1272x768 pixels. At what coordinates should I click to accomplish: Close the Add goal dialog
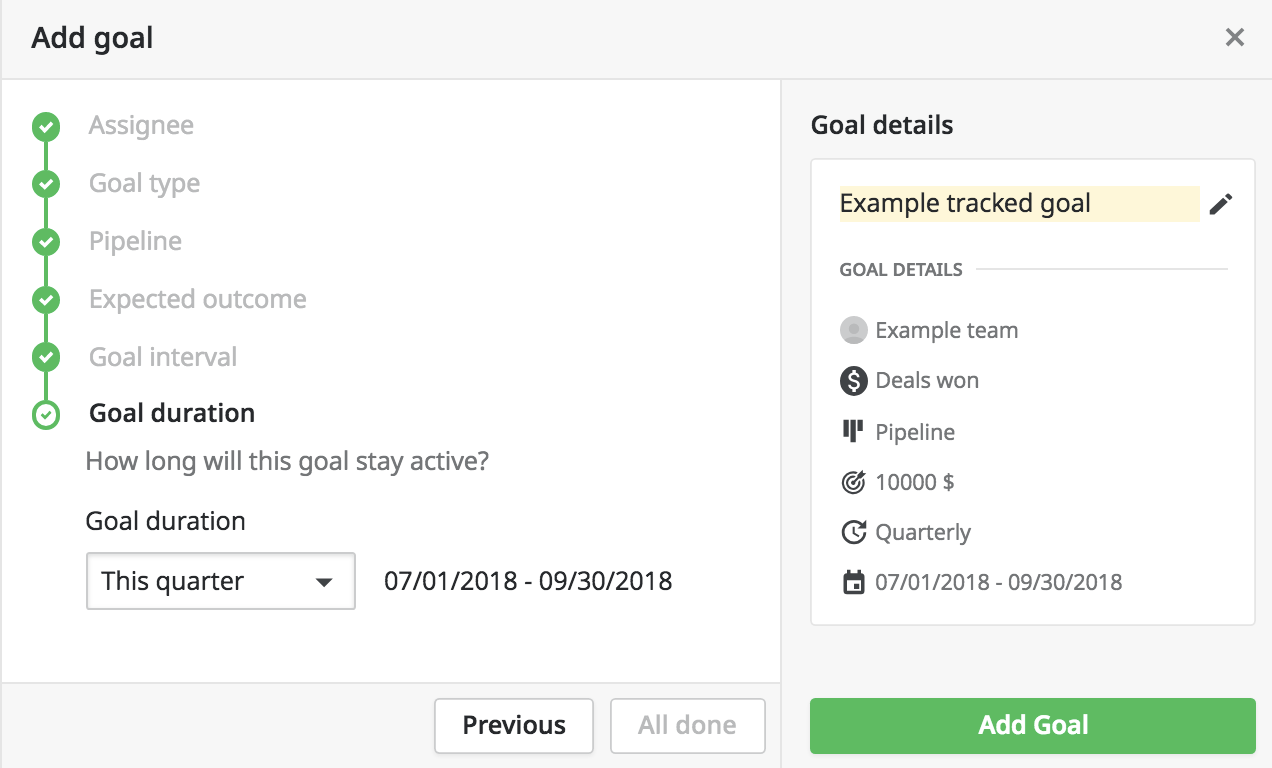tap(1235, 38)
